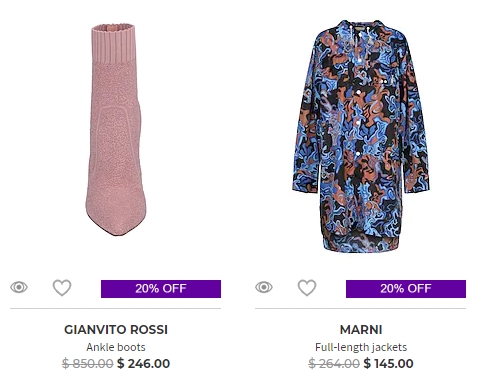Click the ribbed cuff of the pink boot
The image size is (481, 377).
point(114,43)
